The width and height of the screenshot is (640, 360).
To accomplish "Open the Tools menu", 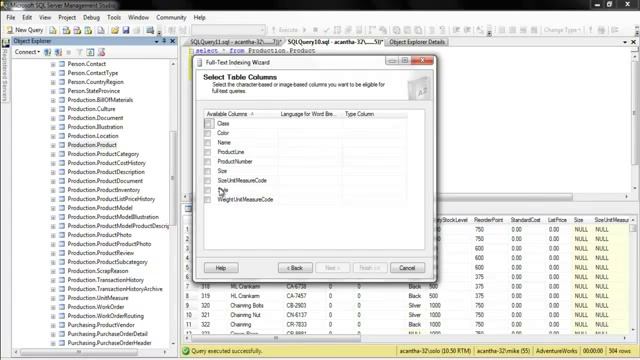I will [x=114, y=18].
